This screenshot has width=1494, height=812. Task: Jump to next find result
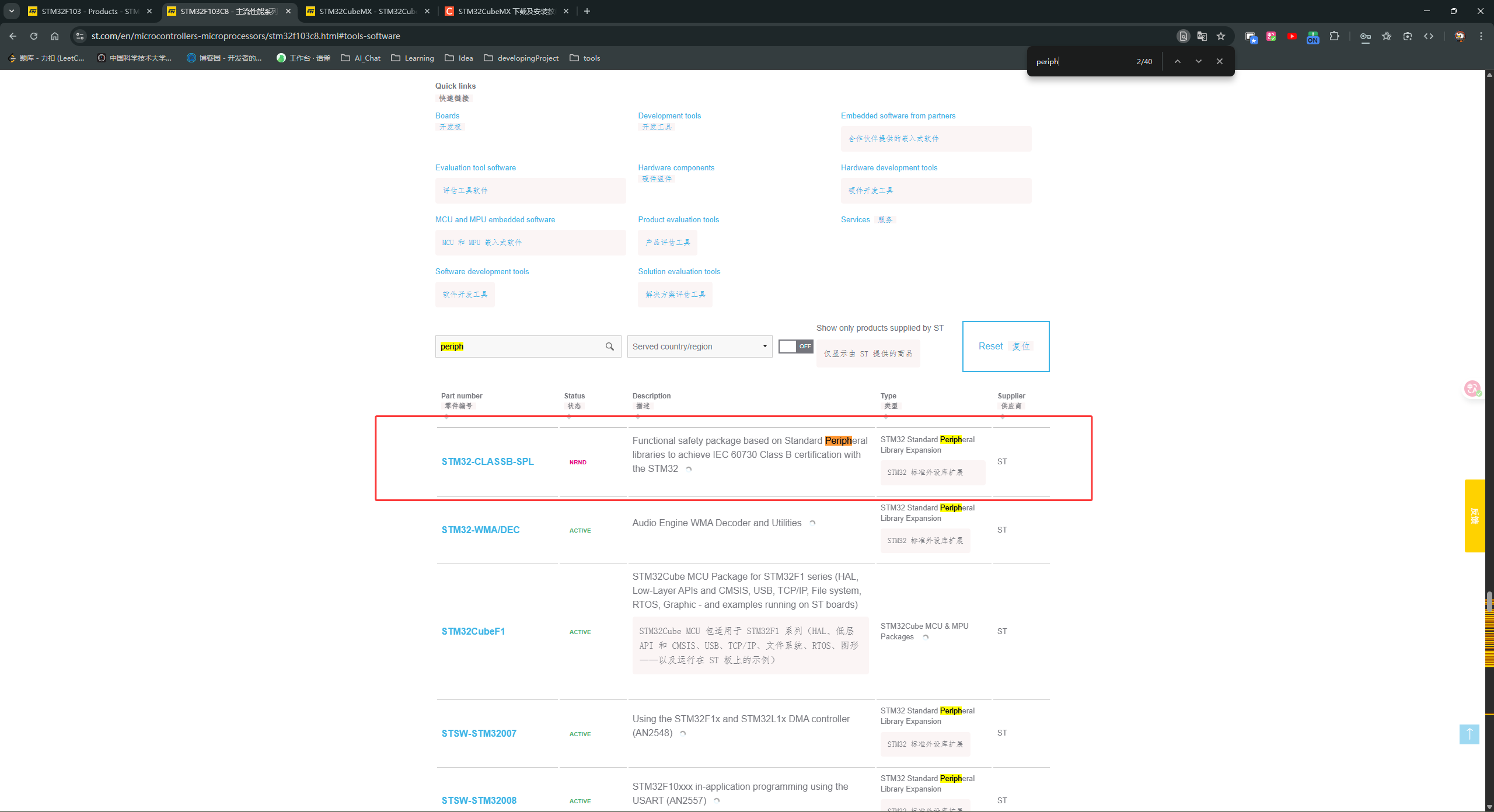click(x=1199, y=61)
